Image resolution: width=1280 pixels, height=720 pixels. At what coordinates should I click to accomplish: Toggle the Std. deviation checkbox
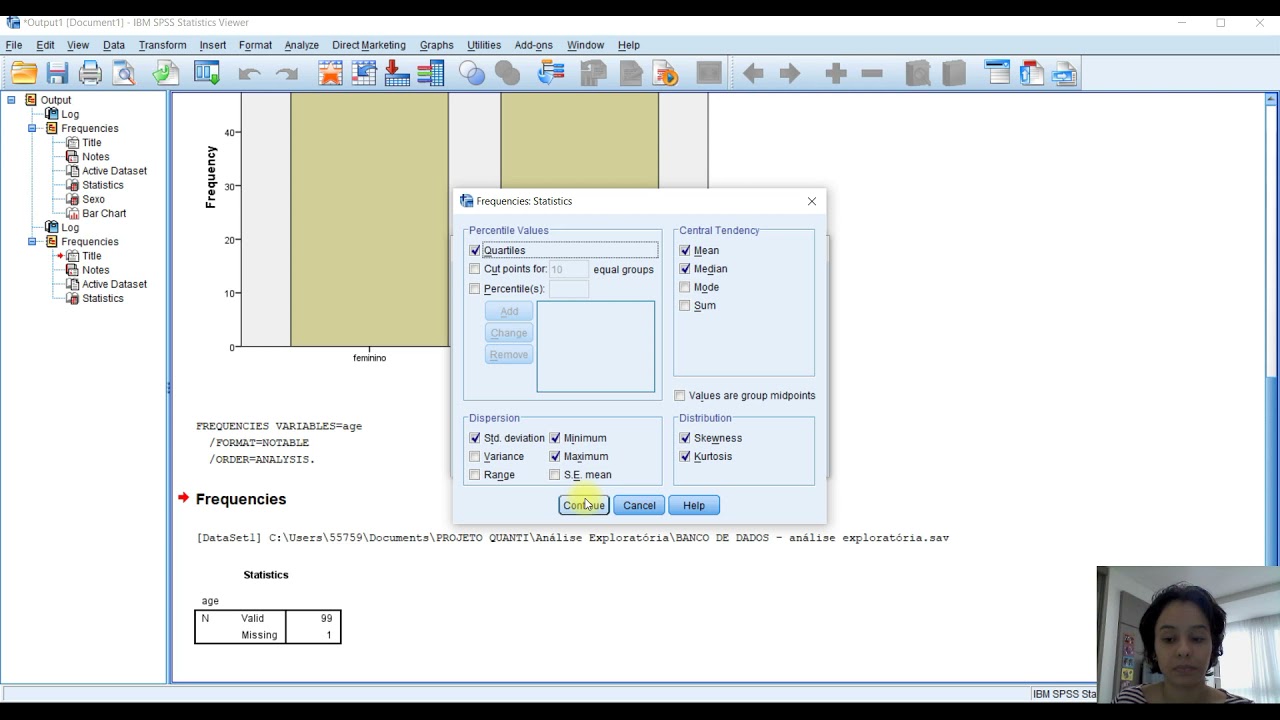tap(475, 438)
